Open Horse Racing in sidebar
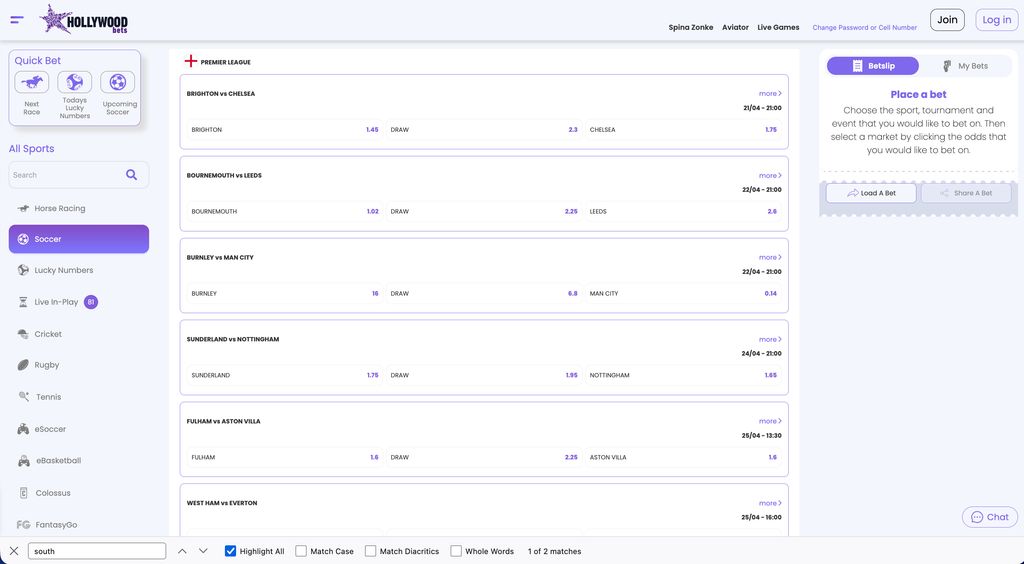1024x564 pixels. click(x=78, y=208)
